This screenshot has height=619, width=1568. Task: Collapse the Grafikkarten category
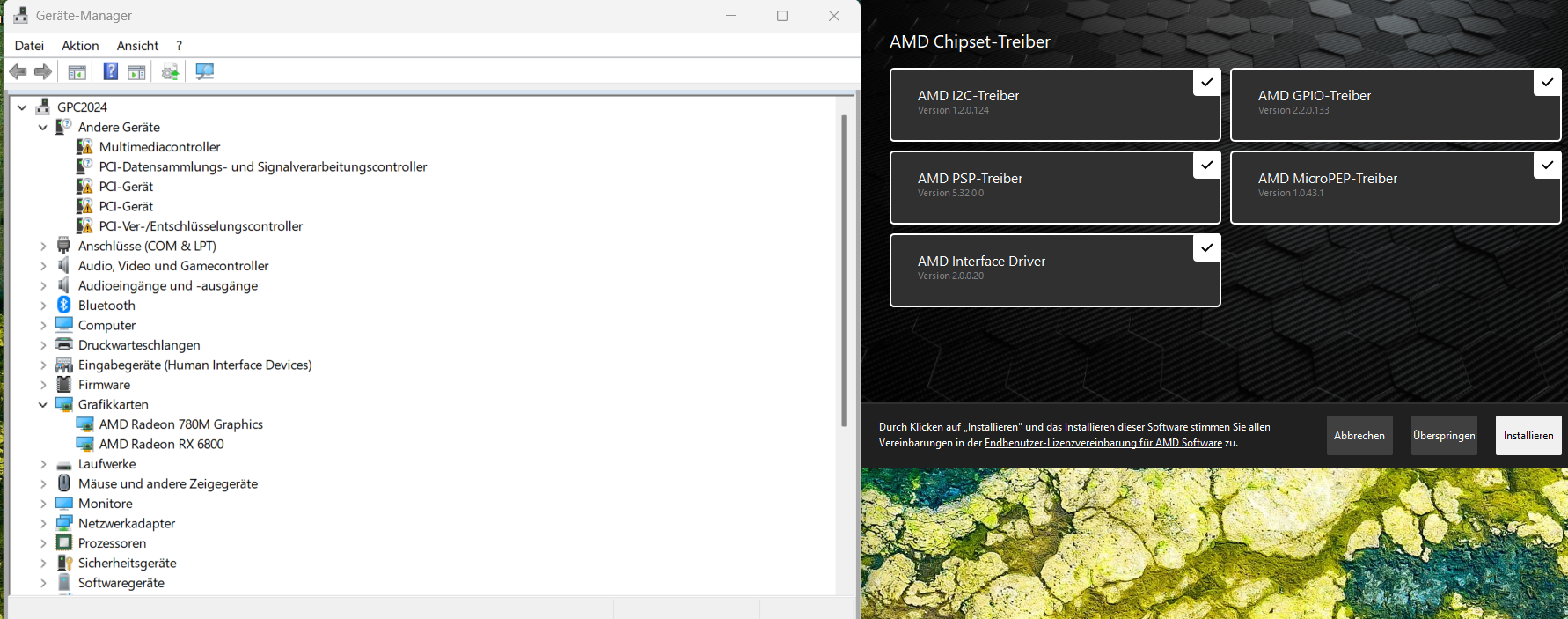43,404
